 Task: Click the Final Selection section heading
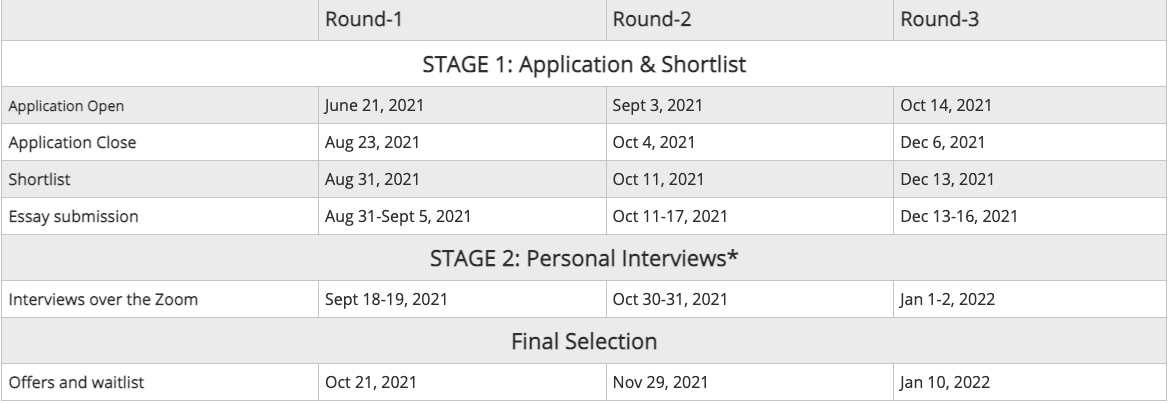coord(584,342)
